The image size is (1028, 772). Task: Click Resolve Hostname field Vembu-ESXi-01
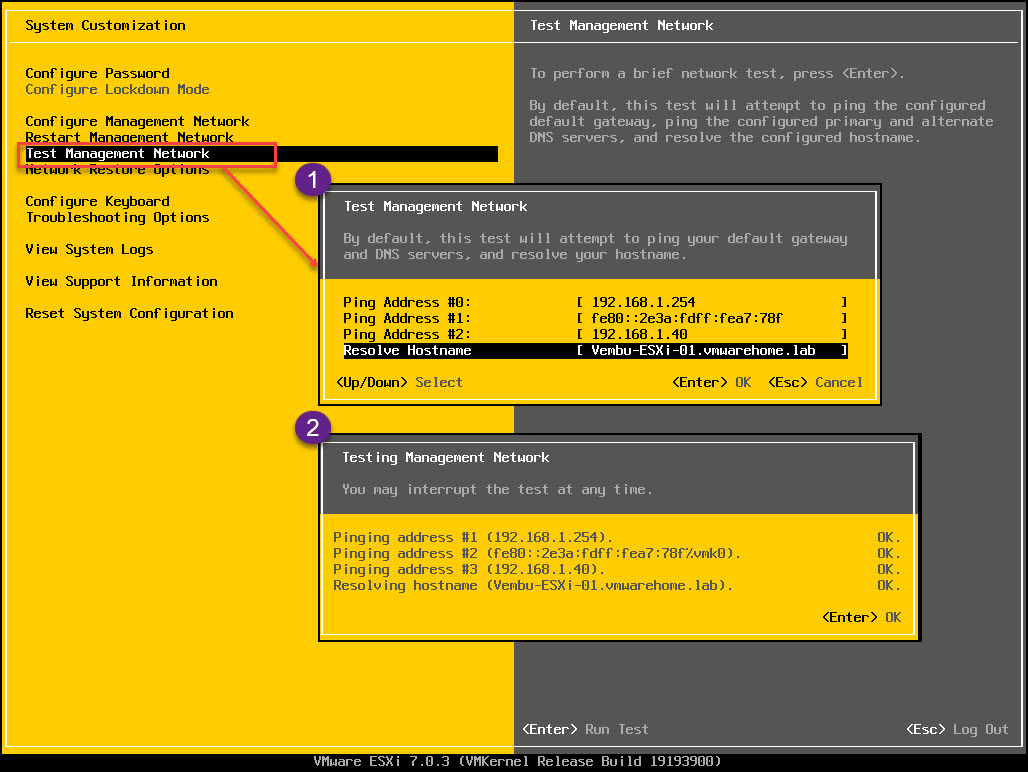712,351
